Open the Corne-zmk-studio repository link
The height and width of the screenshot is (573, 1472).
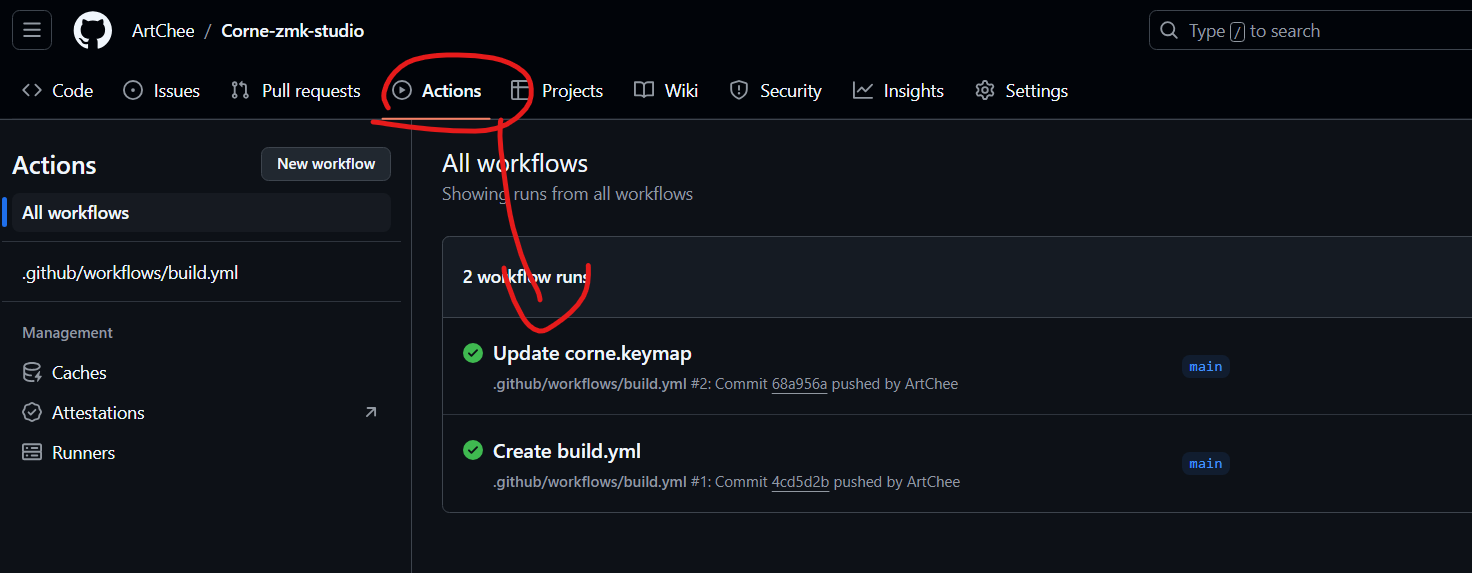(292, 31)
